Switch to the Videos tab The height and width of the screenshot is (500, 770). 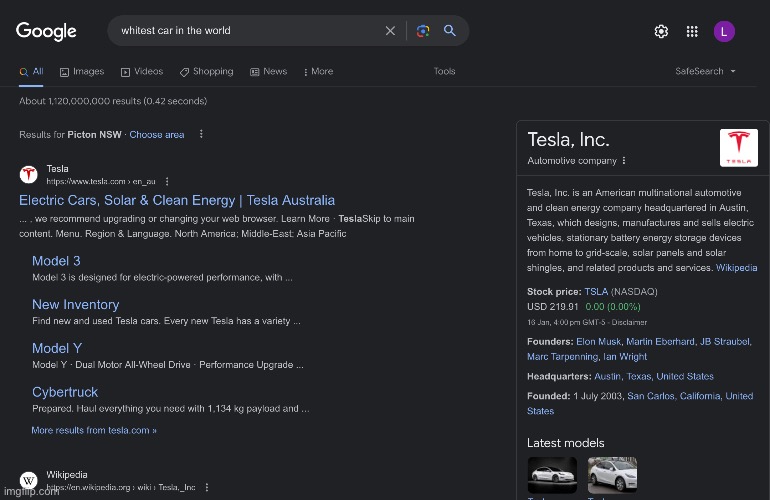coord(142,72)
